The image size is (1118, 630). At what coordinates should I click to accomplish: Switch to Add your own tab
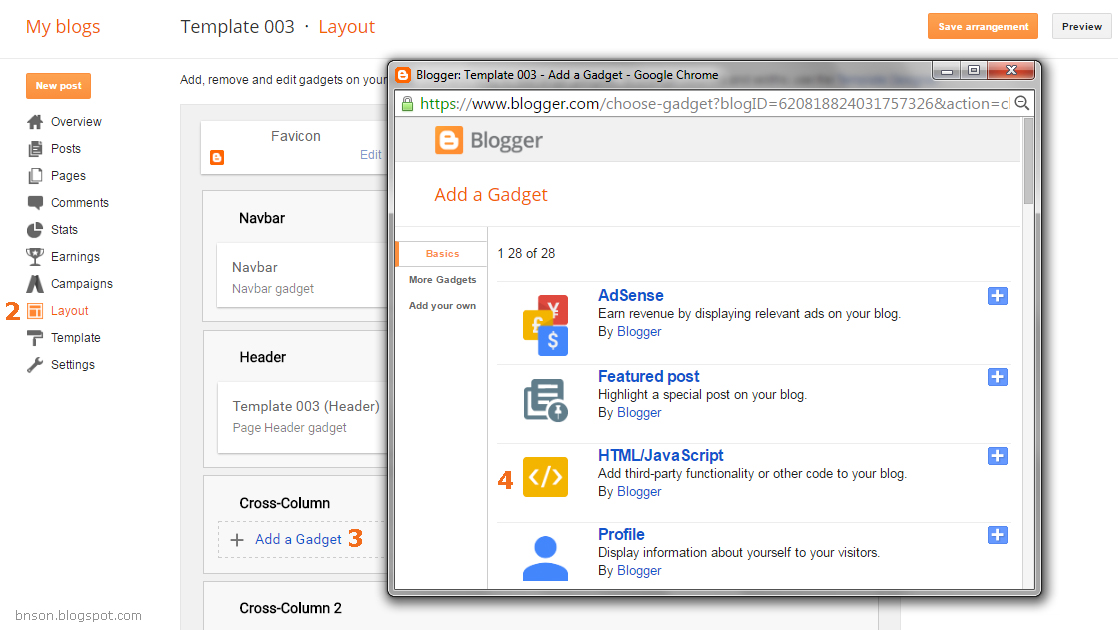pos(442,306)
